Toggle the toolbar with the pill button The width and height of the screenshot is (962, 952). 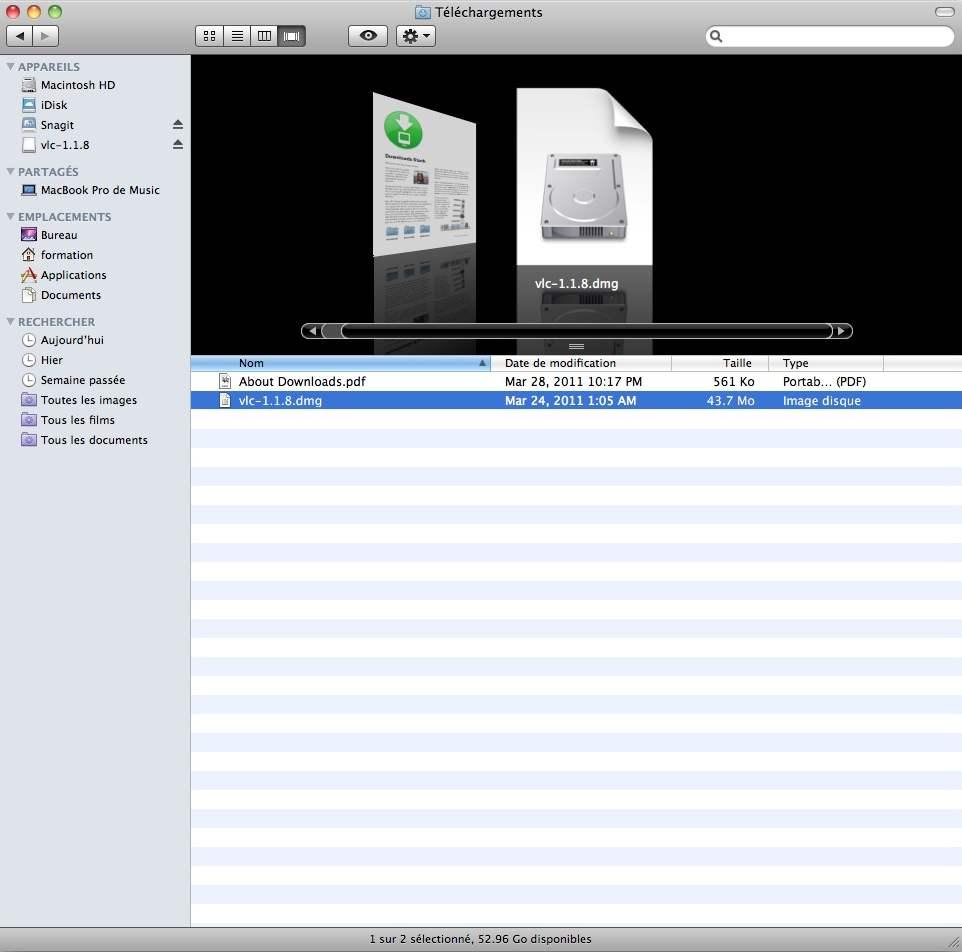pyautogui.click(x=944, y=12)
